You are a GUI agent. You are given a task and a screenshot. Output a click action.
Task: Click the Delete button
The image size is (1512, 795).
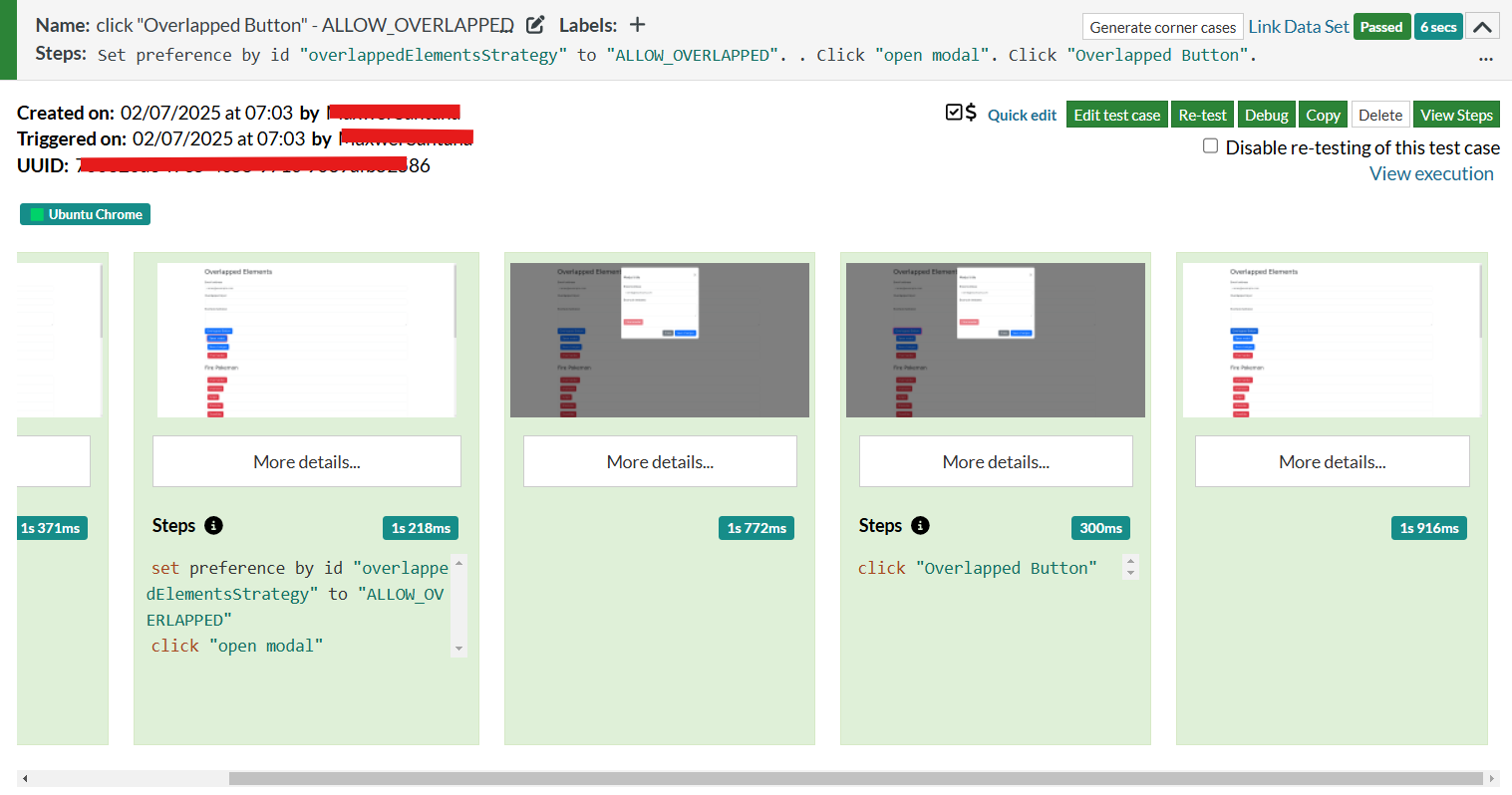pos(1380,115)
